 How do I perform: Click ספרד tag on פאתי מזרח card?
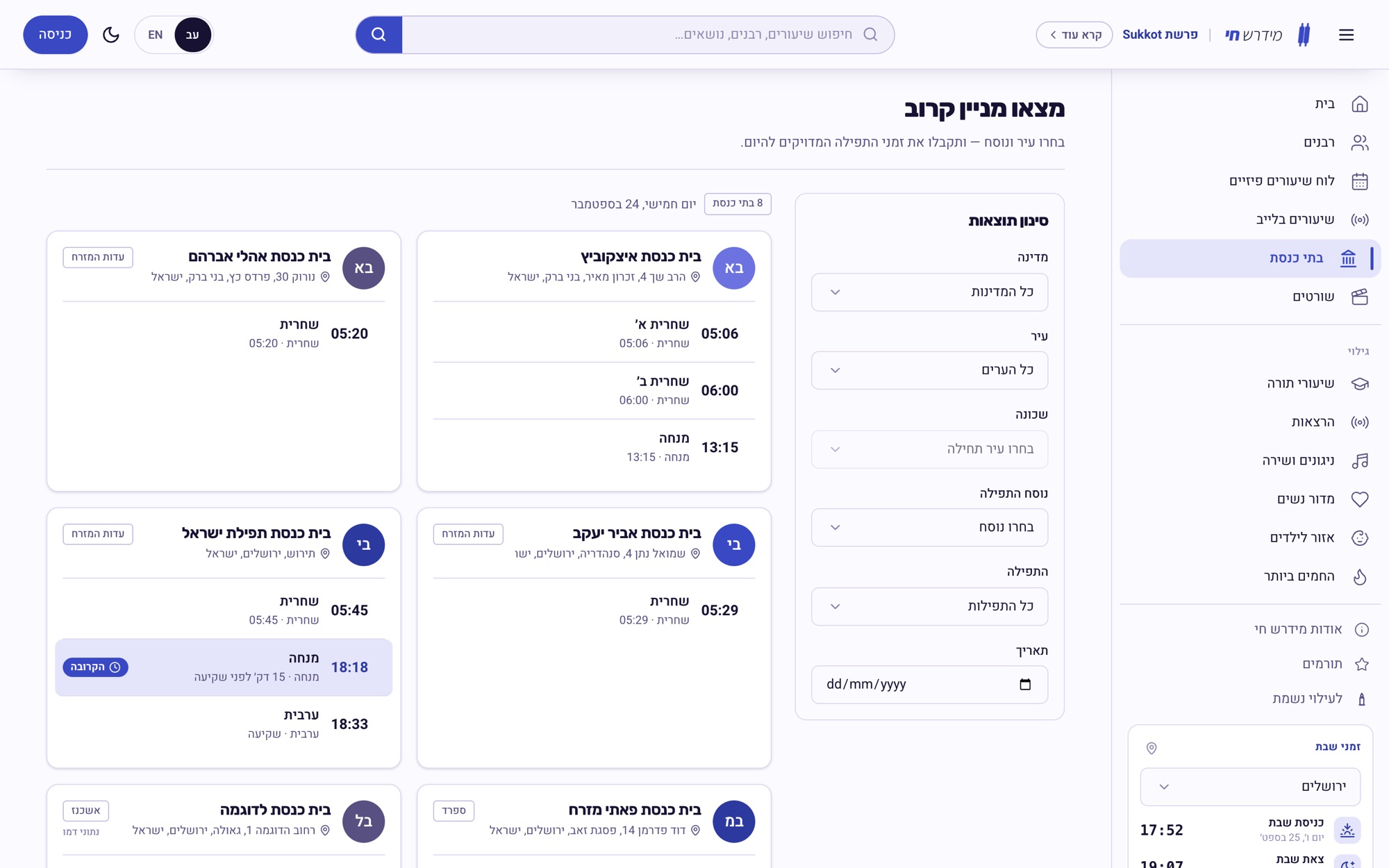454,811
